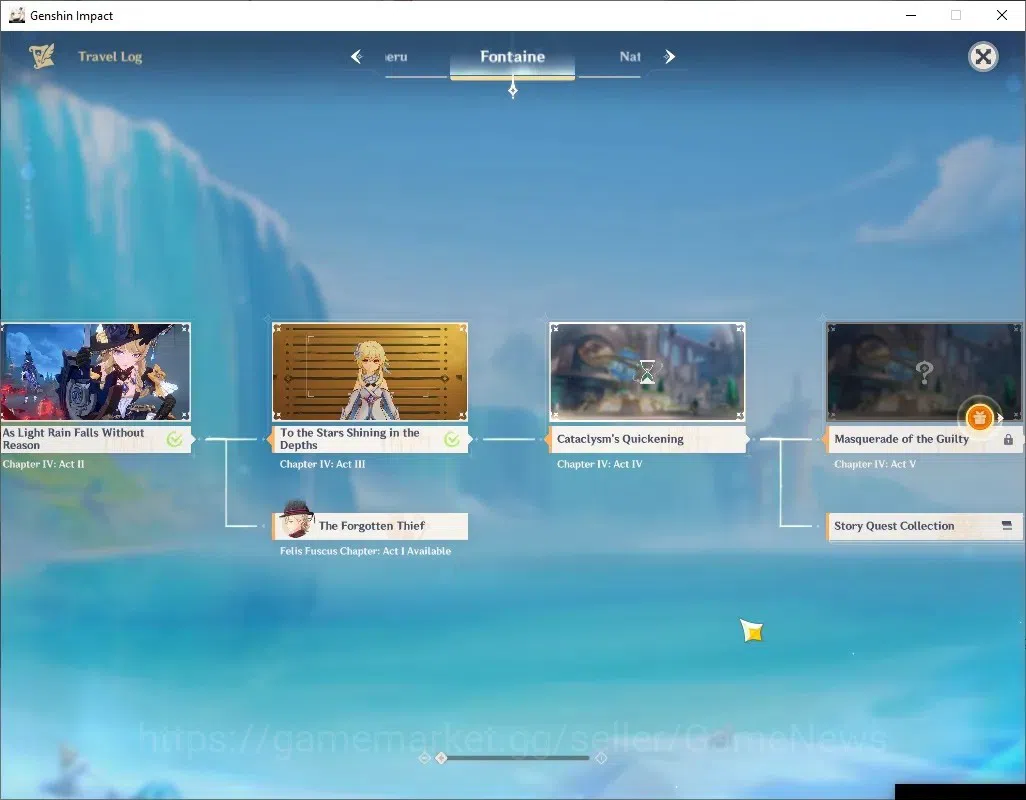Switch to the Natlan tab on right
This screenshot has width=1026, height=800.
(x=629, y=56)
